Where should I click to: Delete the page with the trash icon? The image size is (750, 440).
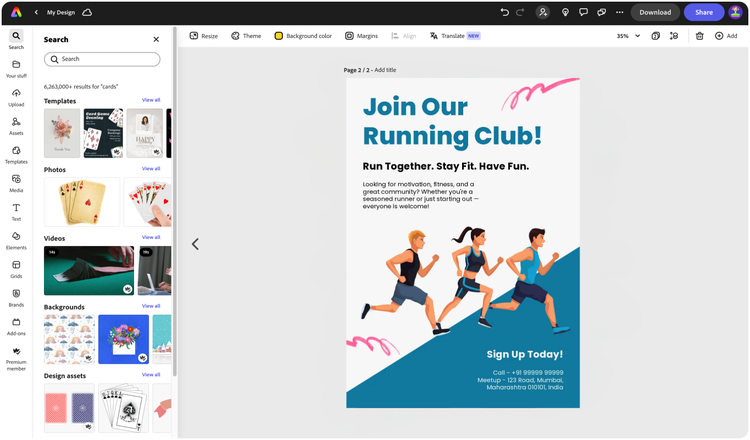(x=699, y=36)
